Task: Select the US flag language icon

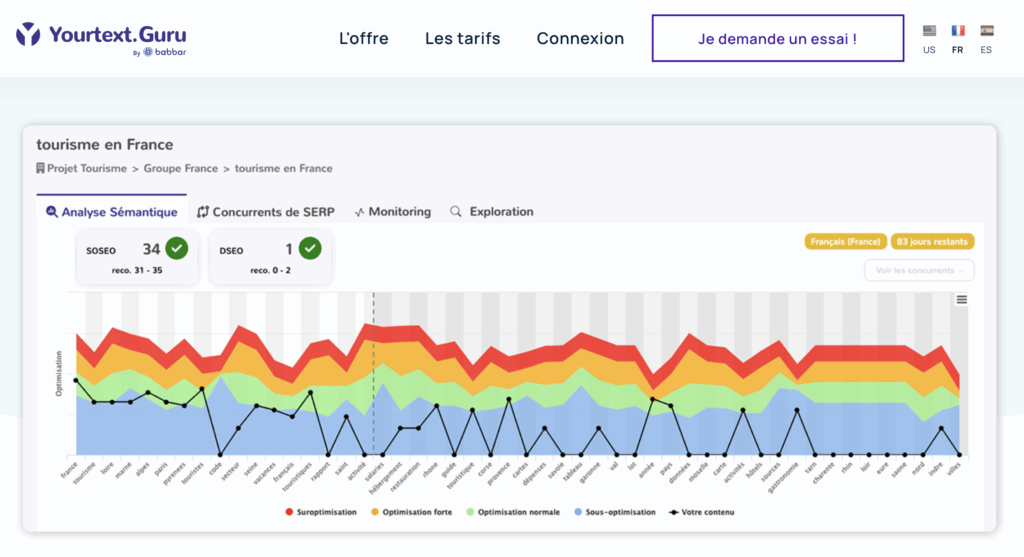Action: tap(929, 31)
